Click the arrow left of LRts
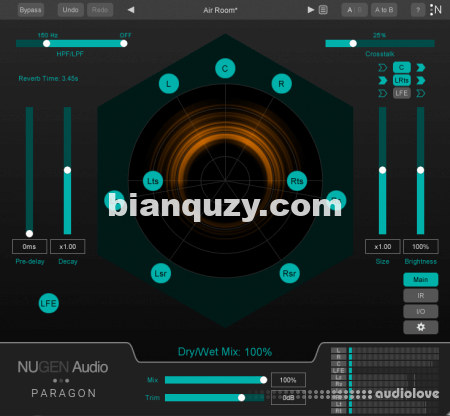This screenshot has width=450, height=416. coord(383,80)
